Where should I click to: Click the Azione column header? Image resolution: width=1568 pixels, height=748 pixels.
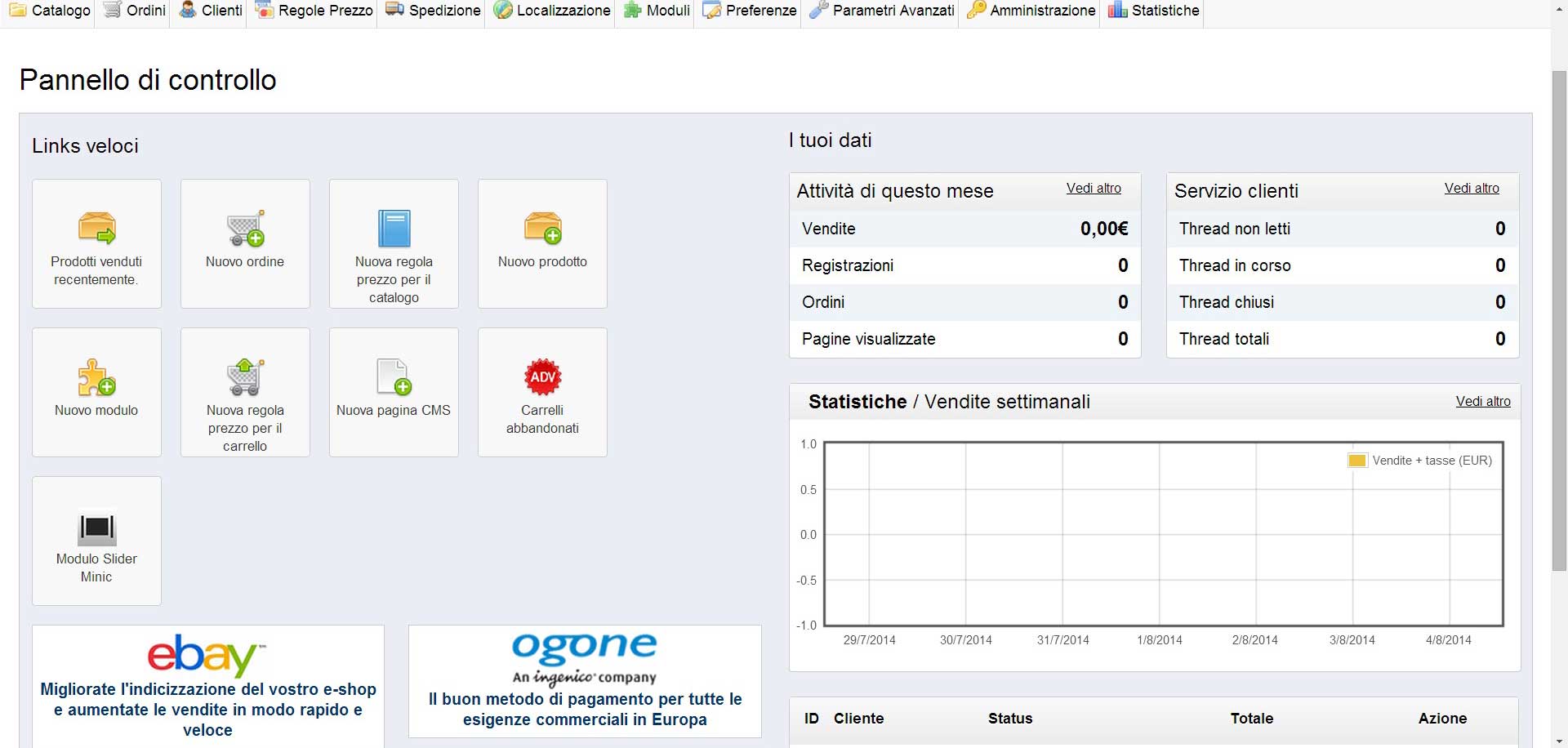(1442, 719)
